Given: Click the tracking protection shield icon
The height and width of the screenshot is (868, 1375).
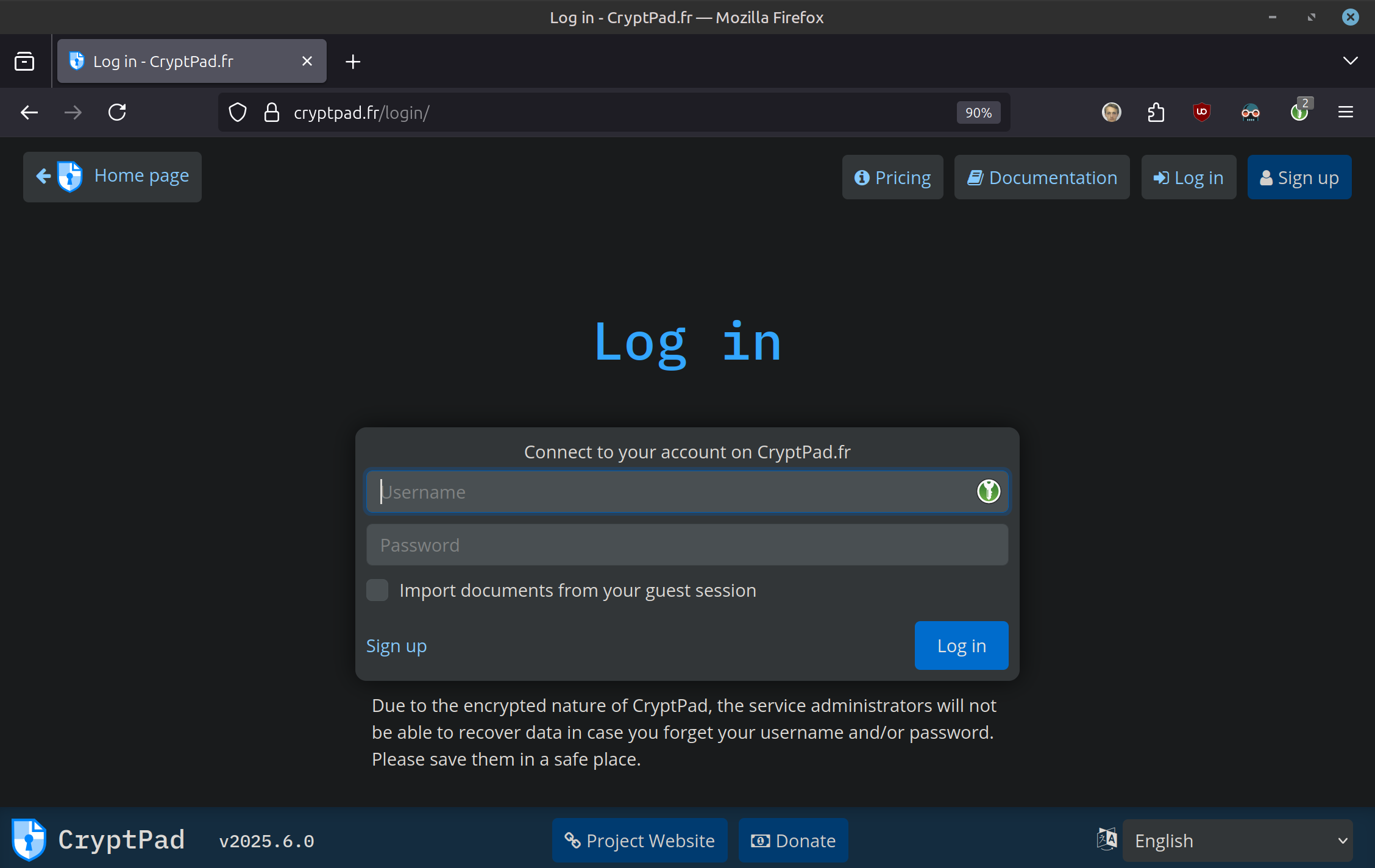Looking at the screenshot, I should point(238,113).
